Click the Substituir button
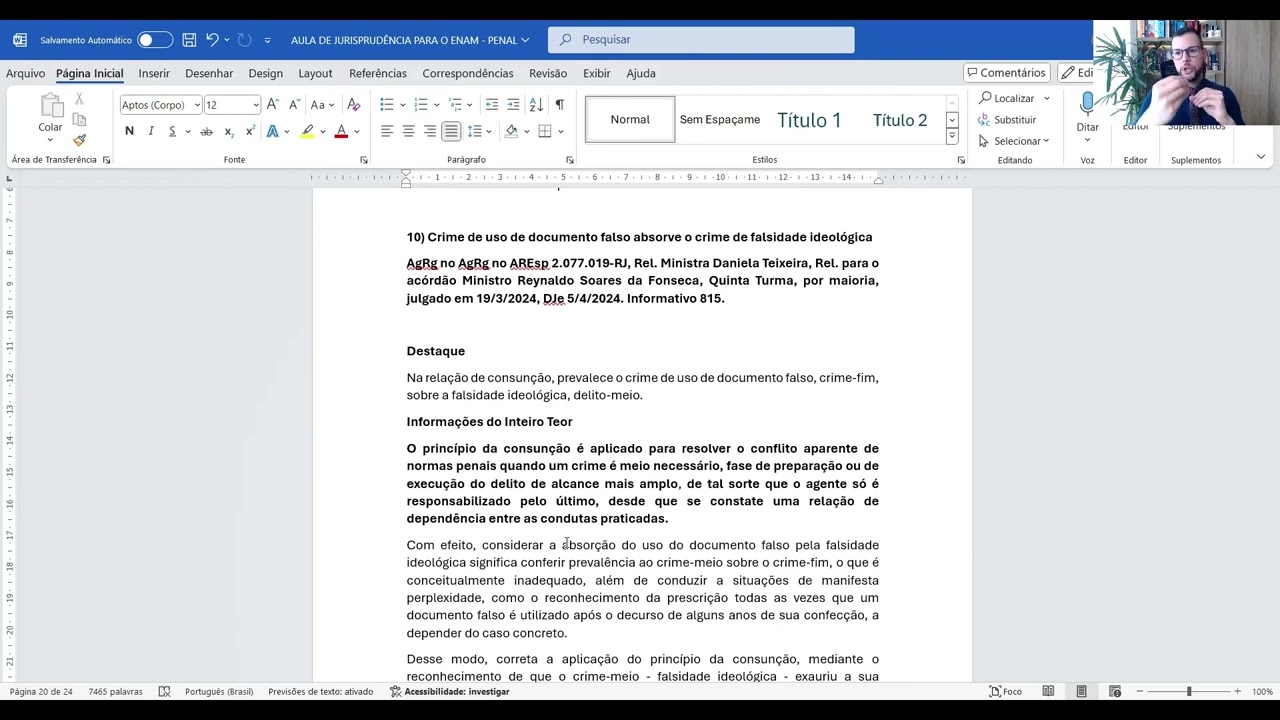This screenshot has width=1280, height=720. click(1008, 120)
